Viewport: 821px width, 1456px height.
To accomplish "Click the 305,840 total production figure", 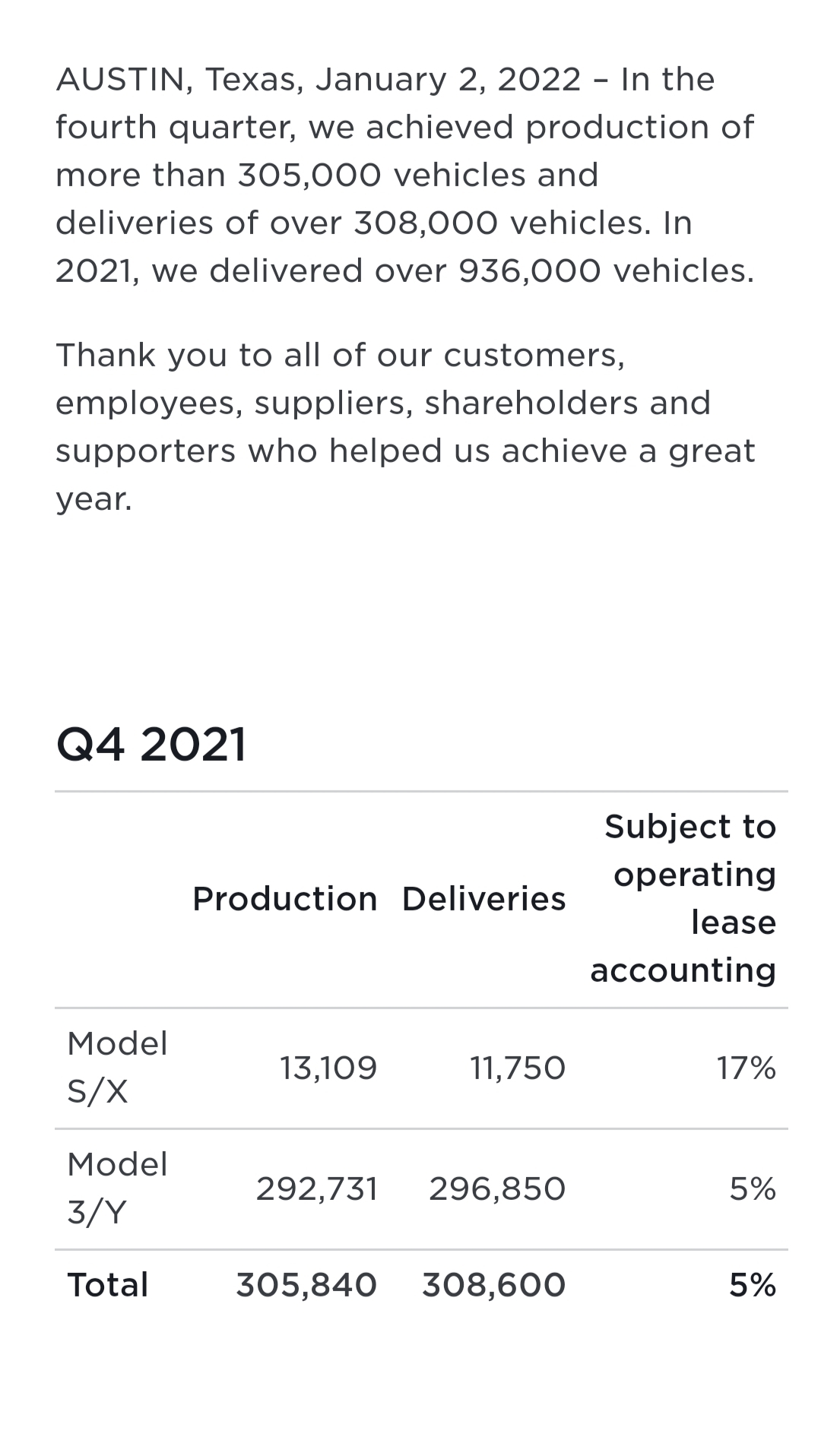I will click(306, 1285).
